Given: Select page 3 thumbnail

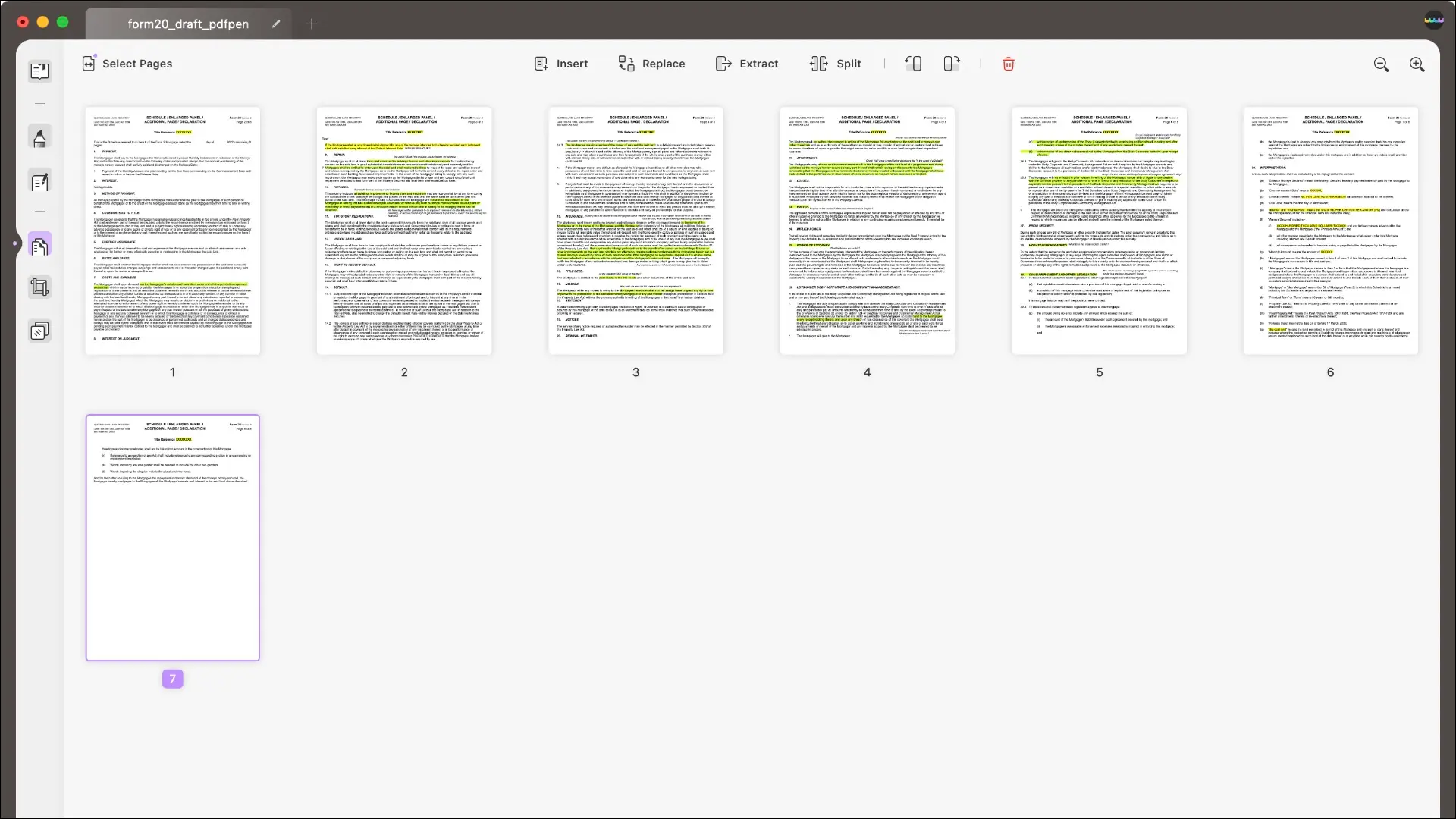Looking at the screenshot, I should tap(635, 230).
